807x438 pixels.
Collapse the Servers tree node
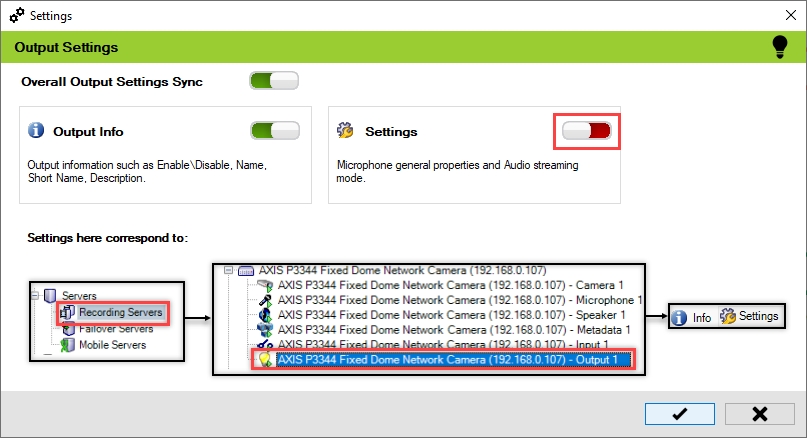[36, 297]
